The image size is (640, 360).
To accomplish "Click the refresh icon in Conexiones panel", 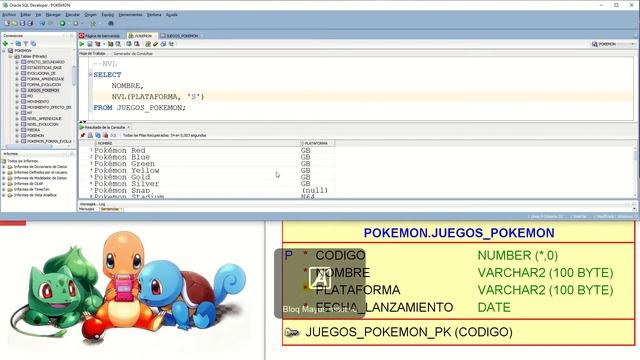I will click(x=18, y=44).
